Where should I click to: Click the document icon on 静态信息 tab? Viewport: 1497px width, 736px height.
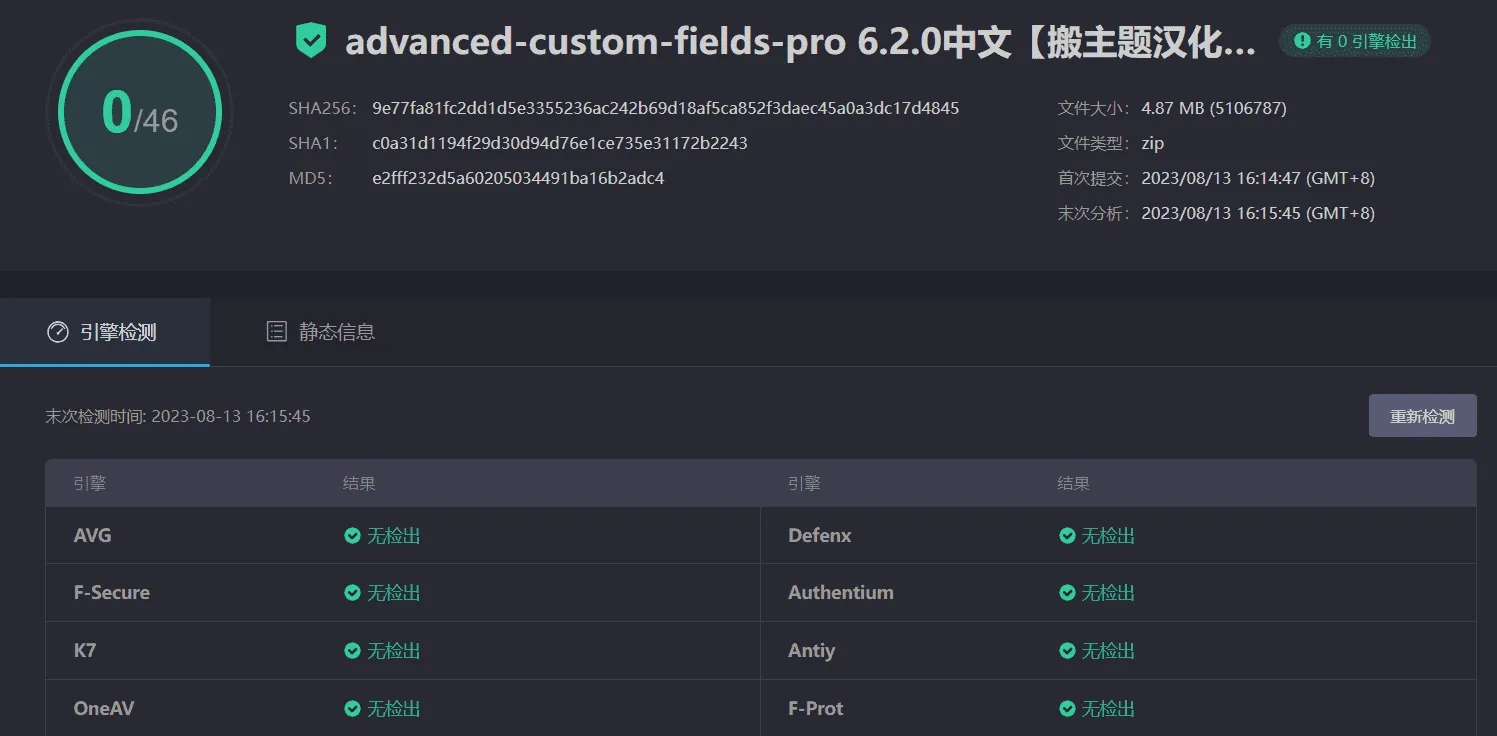(x=277, y=332)
